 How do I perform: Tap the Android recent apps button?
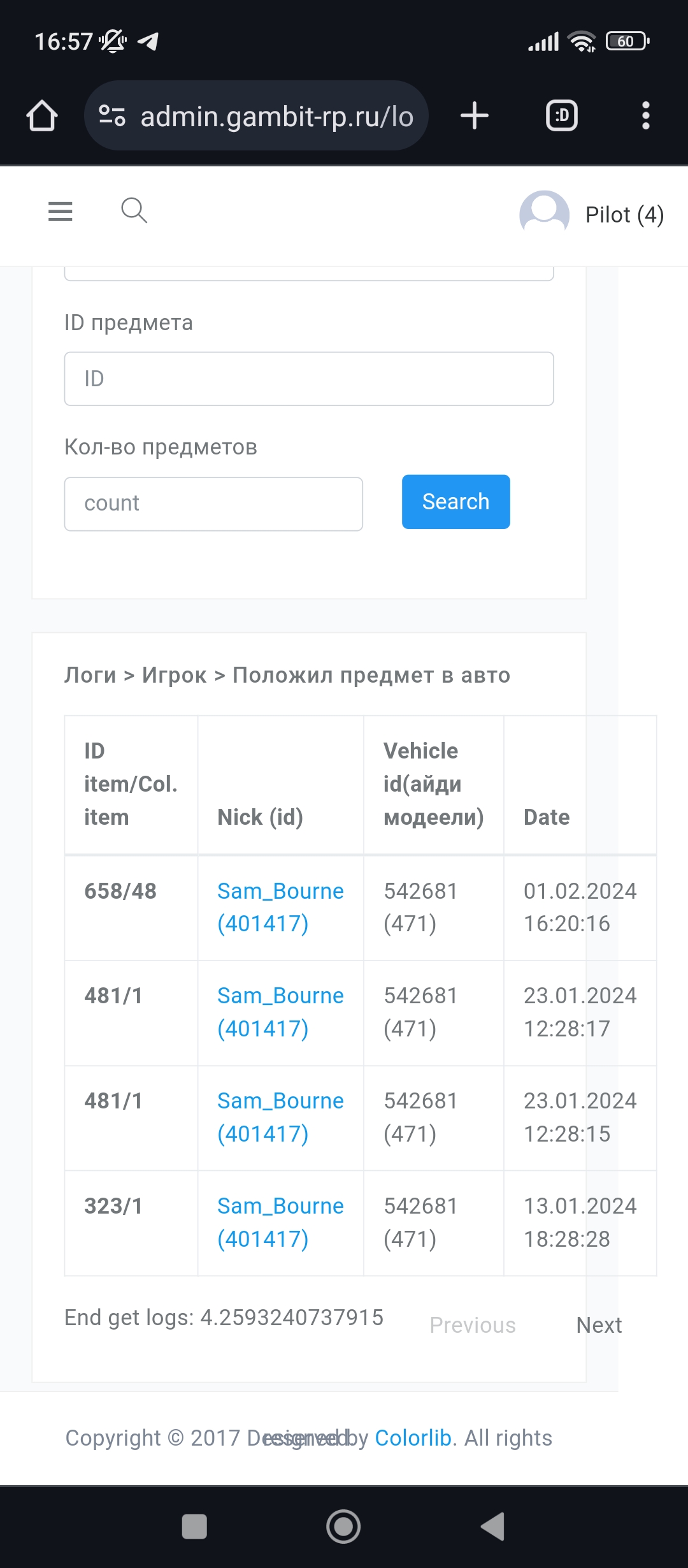click(194, 1527)
